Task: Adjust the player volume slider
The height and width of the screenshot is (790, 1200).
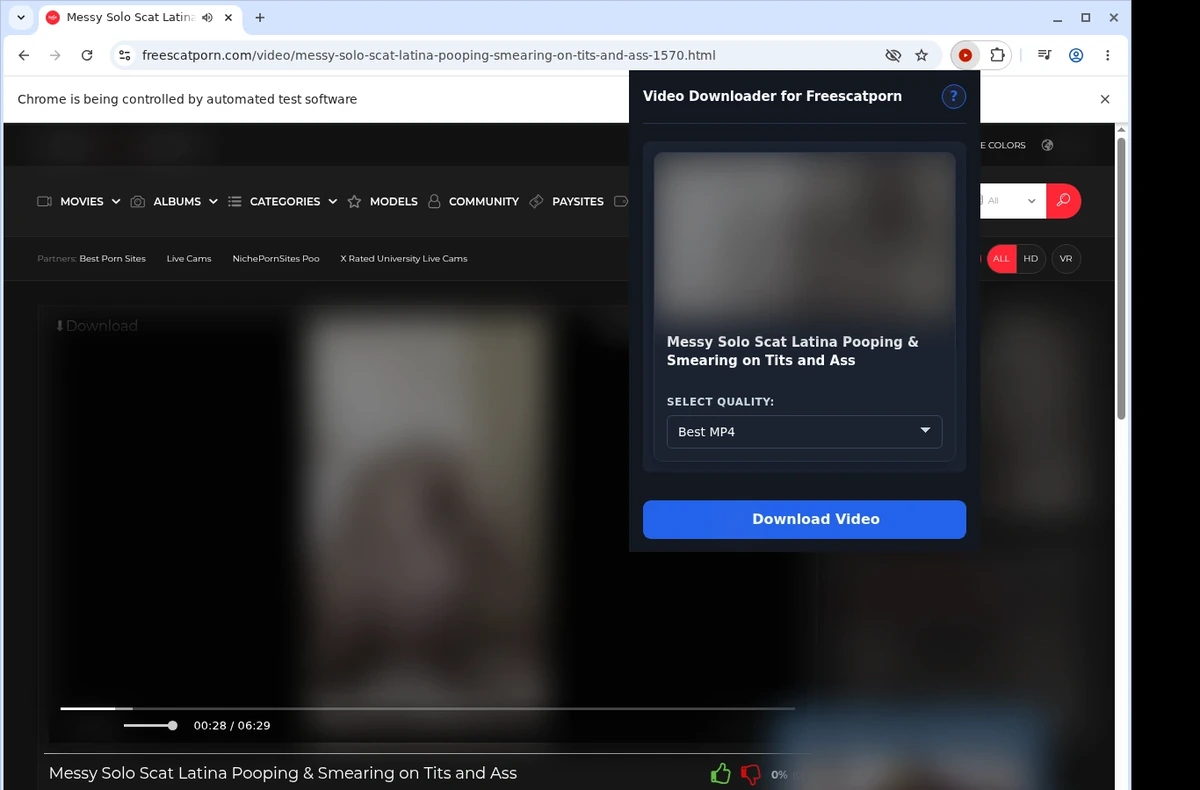Action: (x=150, y=726)
